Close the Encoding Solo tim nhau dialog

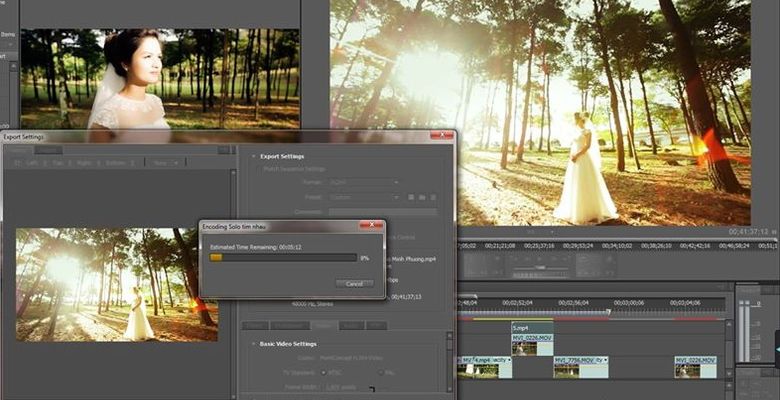tap(371, 225)
